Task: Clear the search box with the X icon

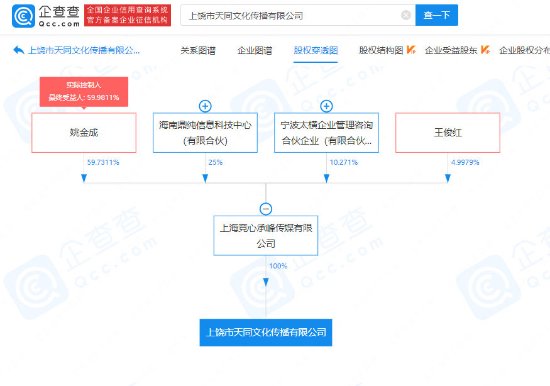Action: coord(405,15)
